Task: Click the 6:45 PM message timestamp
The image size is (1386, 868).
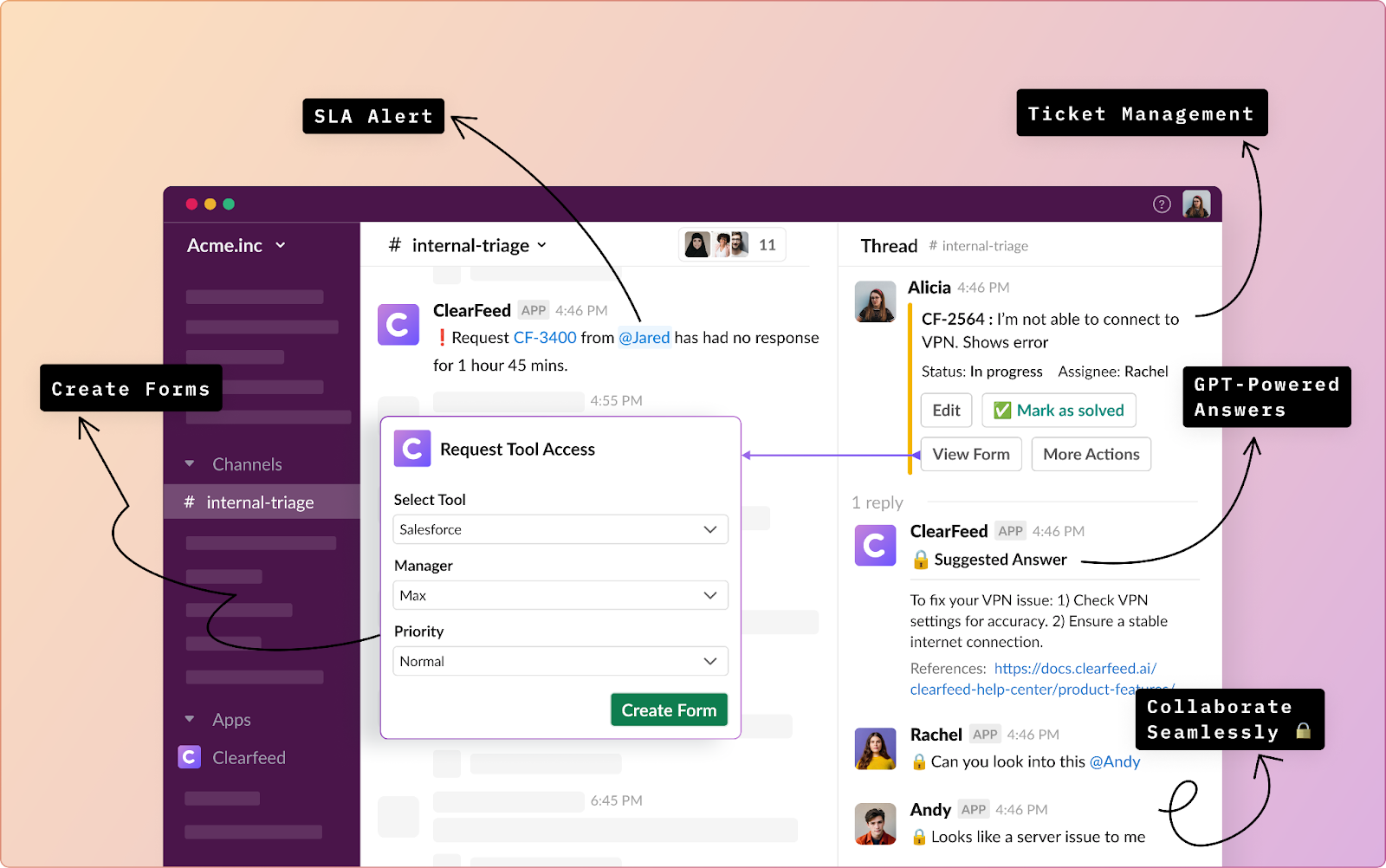Action: [x=617, y=800]
